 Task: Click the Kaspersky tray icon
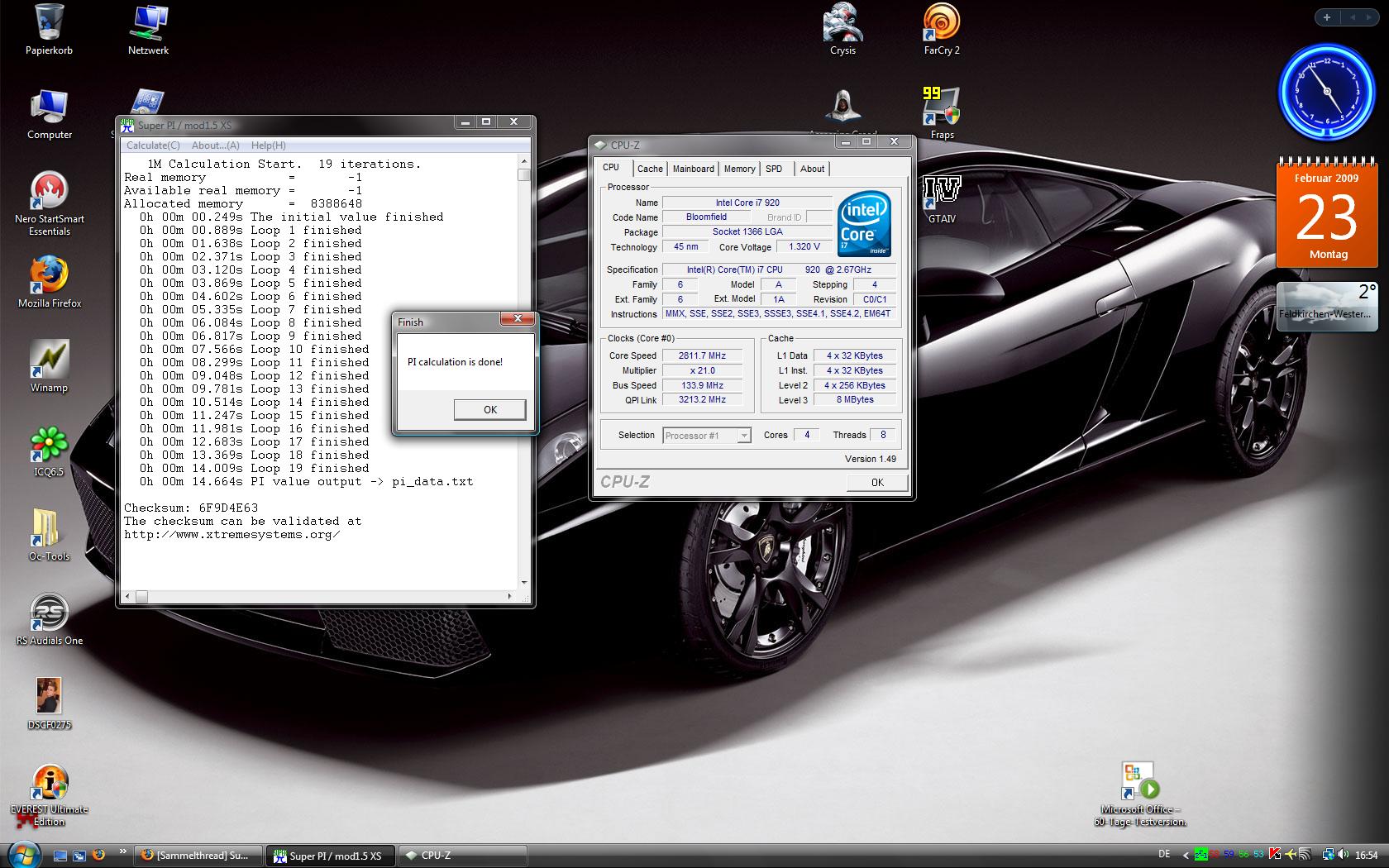[x=1275, y=855]
